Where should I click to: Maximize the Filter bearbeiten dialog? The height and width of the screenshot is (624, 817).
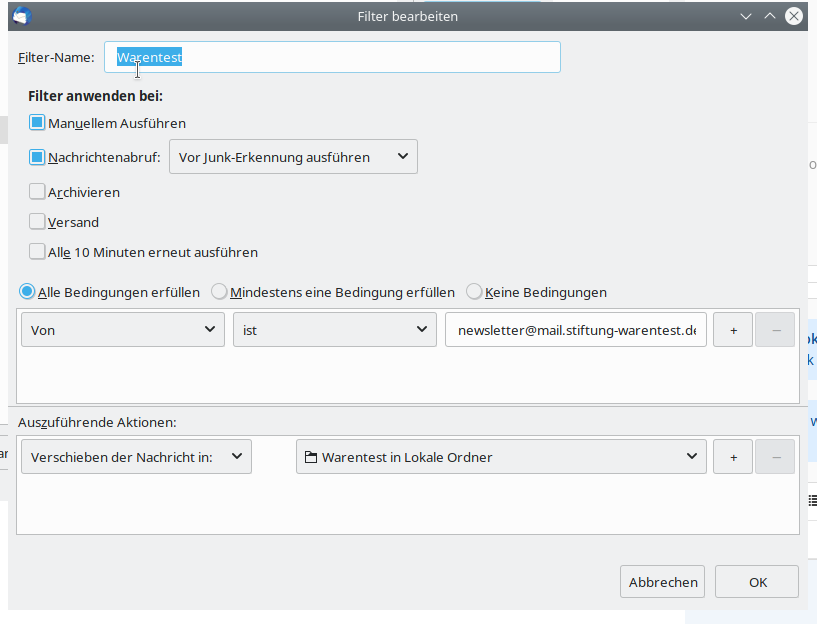(x=769, y=16)
